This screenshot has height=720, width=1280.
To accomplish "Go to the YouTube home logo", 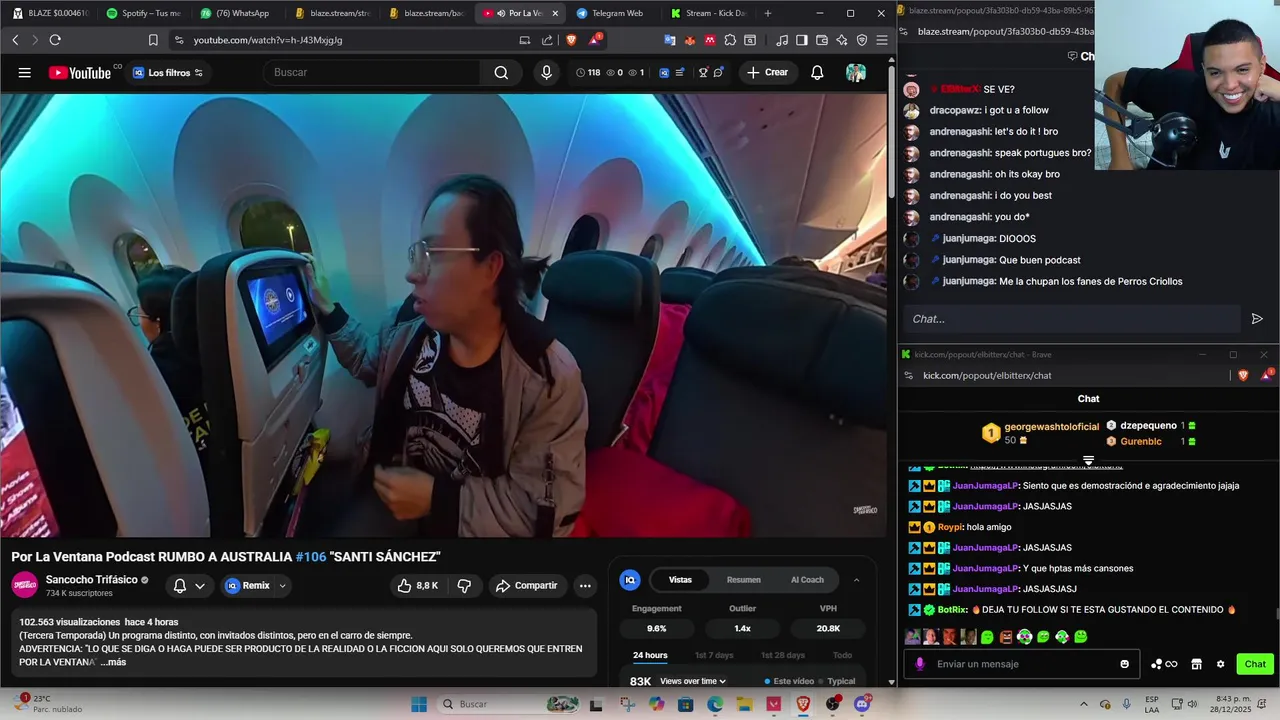I will pos(79,73).
